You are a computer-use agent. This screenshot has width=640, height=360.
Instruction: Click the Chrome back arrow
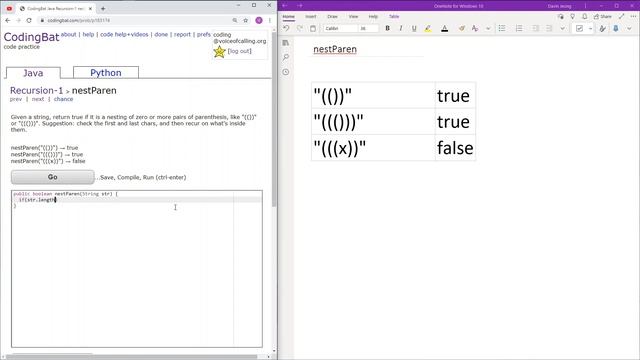tap(8, 20)
